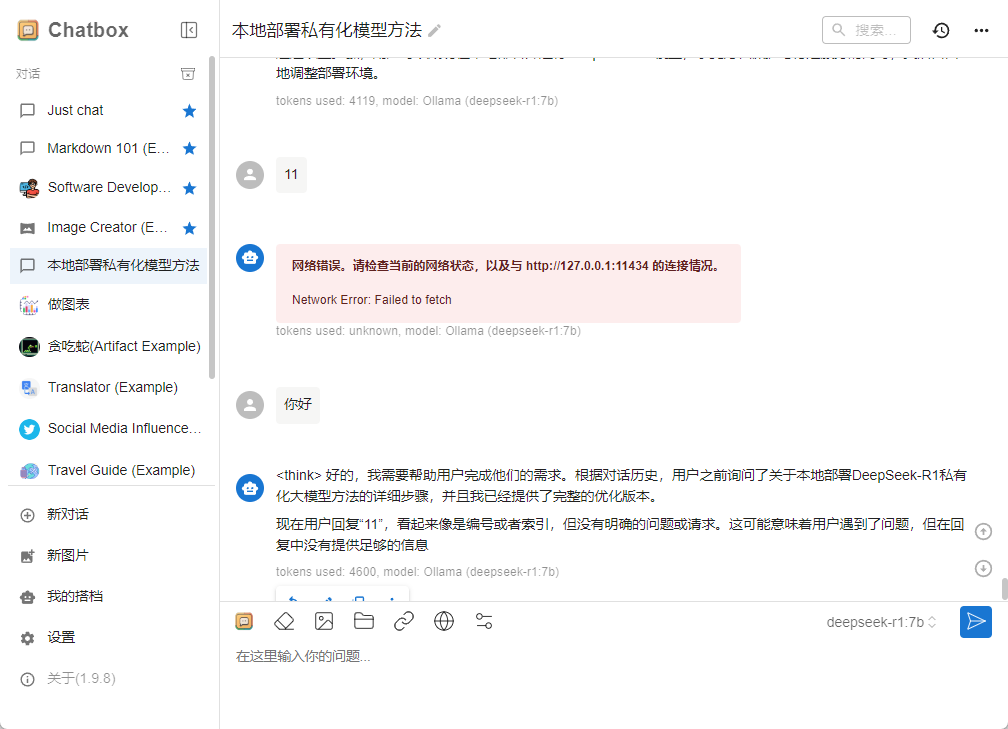Attach an image with picture icon
1008x729 pixels.
324,621
